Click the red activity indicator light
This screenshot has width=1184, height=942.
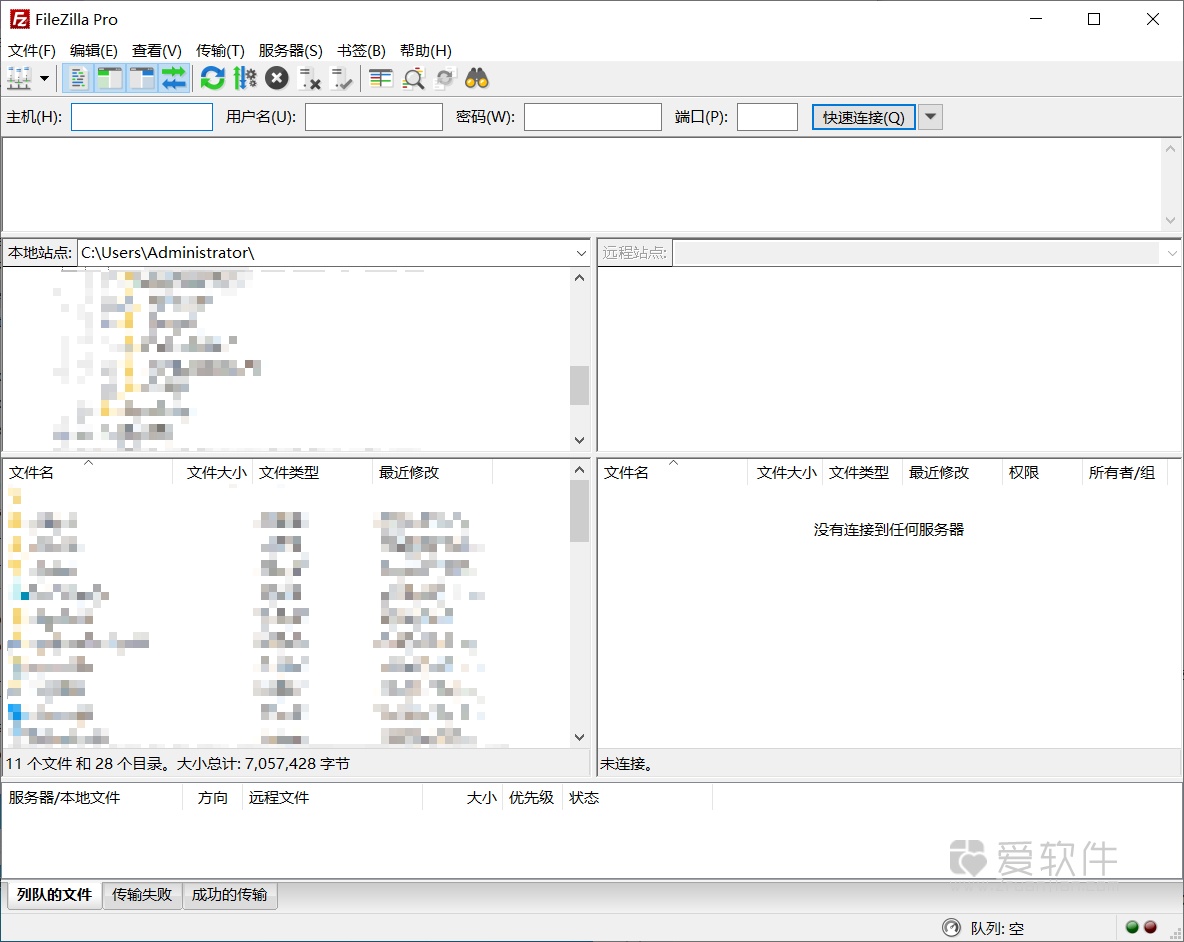[1150, 928]
